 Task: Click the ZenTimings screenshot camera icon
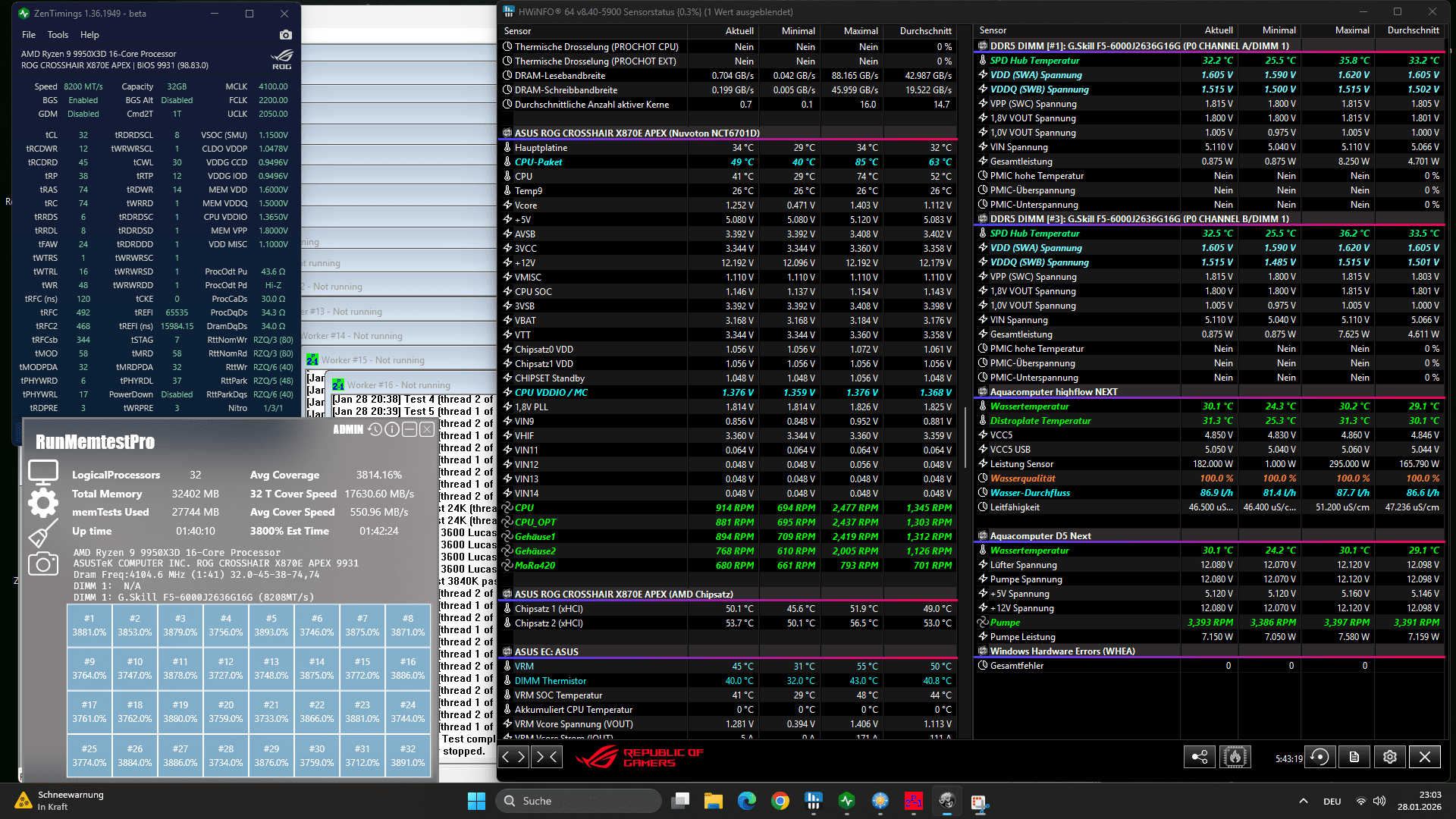[285, 35]
